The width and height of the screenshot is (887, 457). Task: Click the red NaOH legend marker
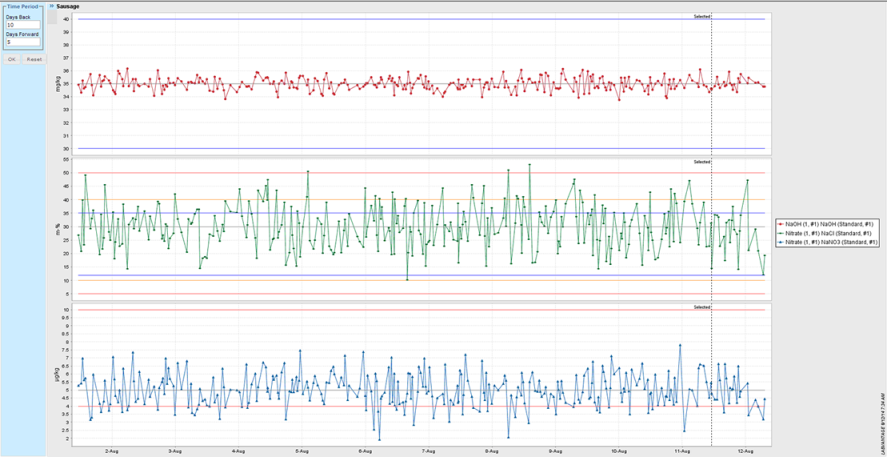pos(782,225)
